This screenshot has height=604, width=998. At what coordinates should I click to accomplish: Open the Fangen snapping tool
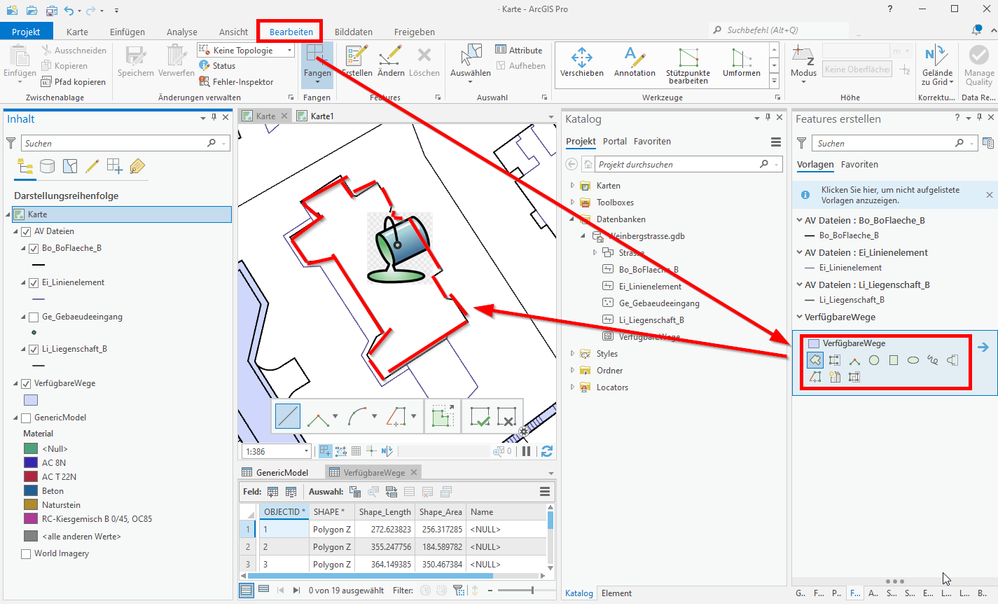[316, 64]
